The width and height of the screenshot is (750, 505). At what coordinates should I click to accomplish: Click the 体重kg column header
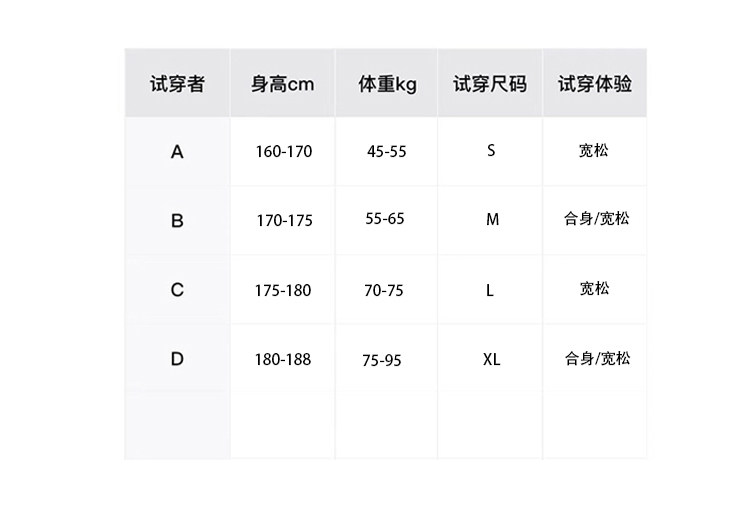pos(387,84)
